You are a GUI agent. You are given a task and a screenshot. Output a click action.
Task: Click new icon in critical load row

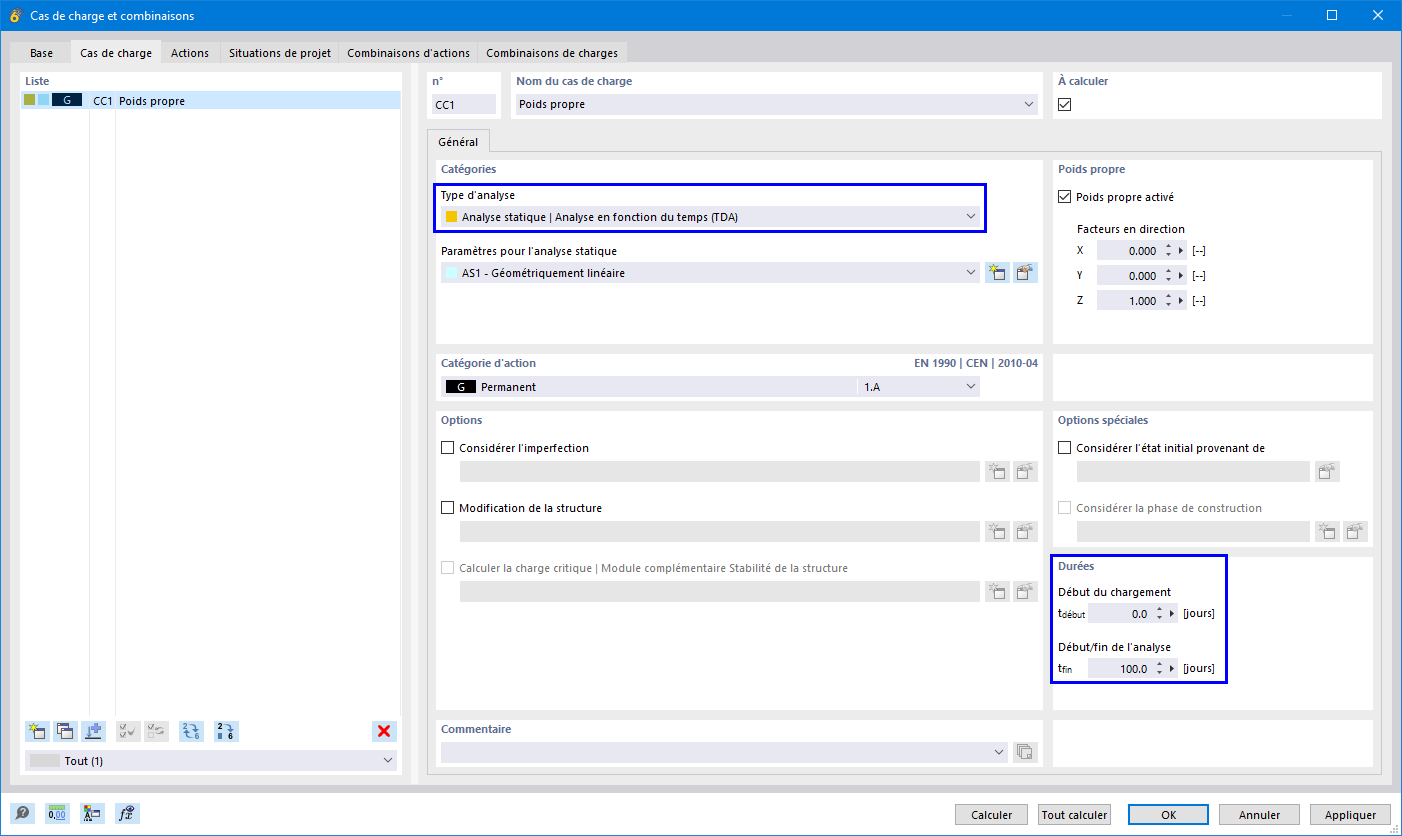[997, 592]
